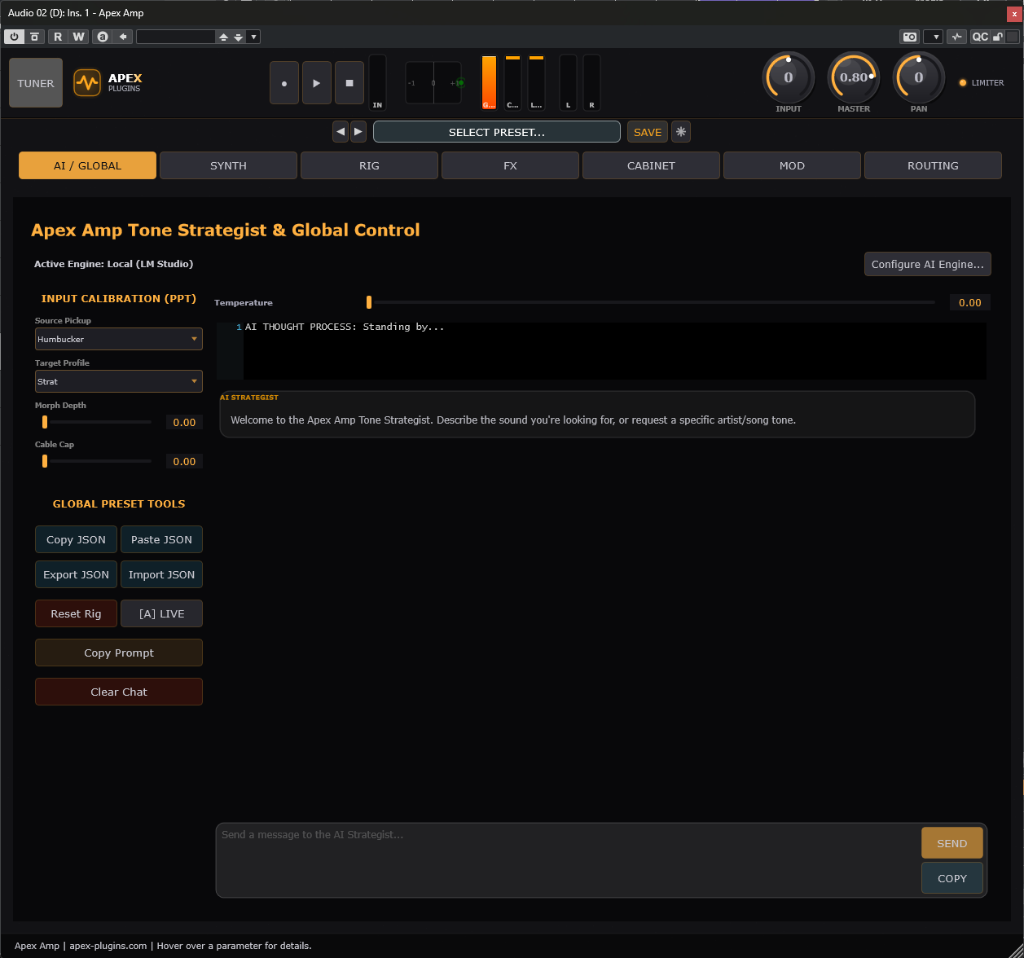Click the play triangle button
This screenshot has height=958, width=1024.
click(x=317, y=83)
